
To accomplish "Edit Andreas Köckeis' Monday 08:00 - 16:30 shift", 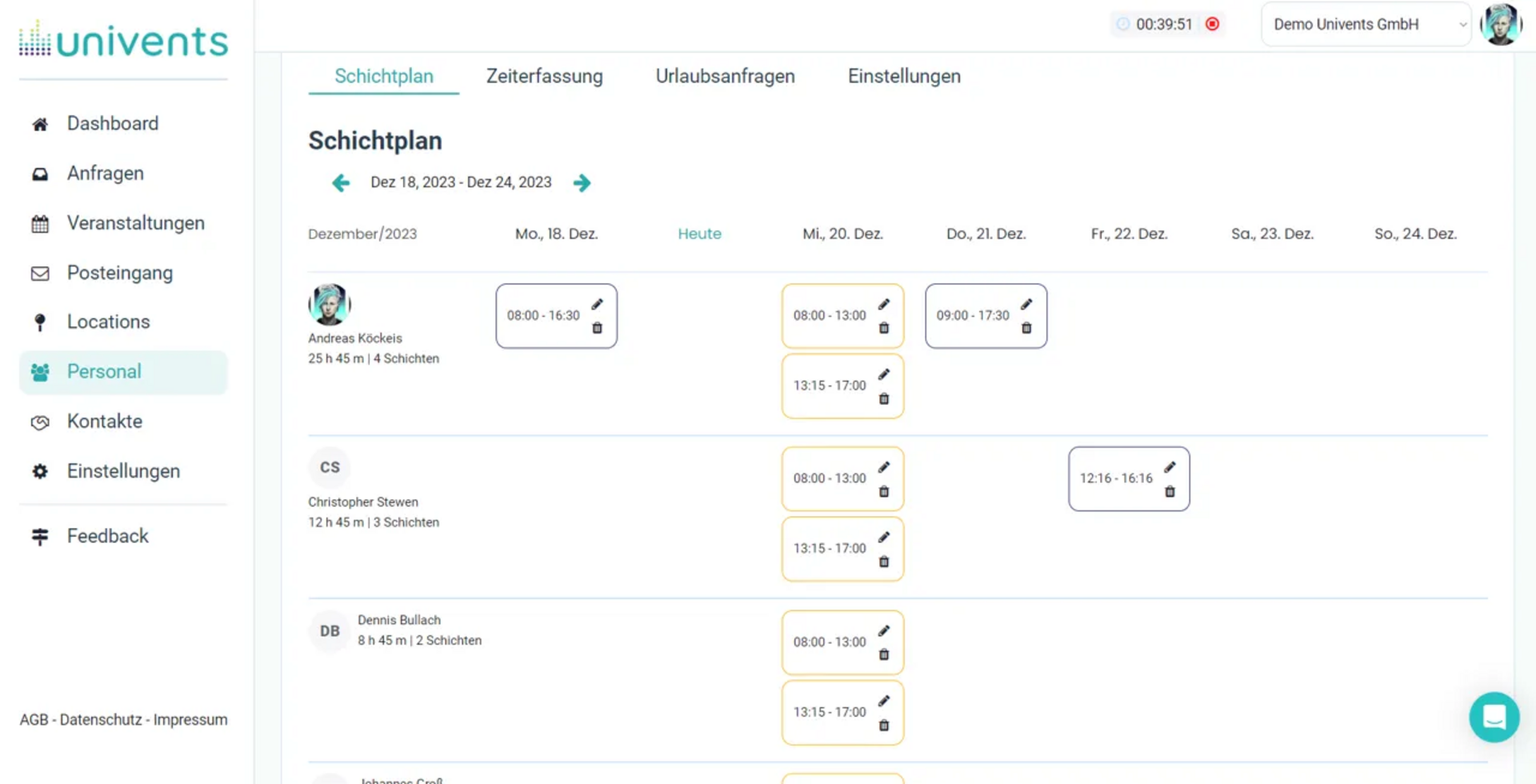I will pos(597,305).
